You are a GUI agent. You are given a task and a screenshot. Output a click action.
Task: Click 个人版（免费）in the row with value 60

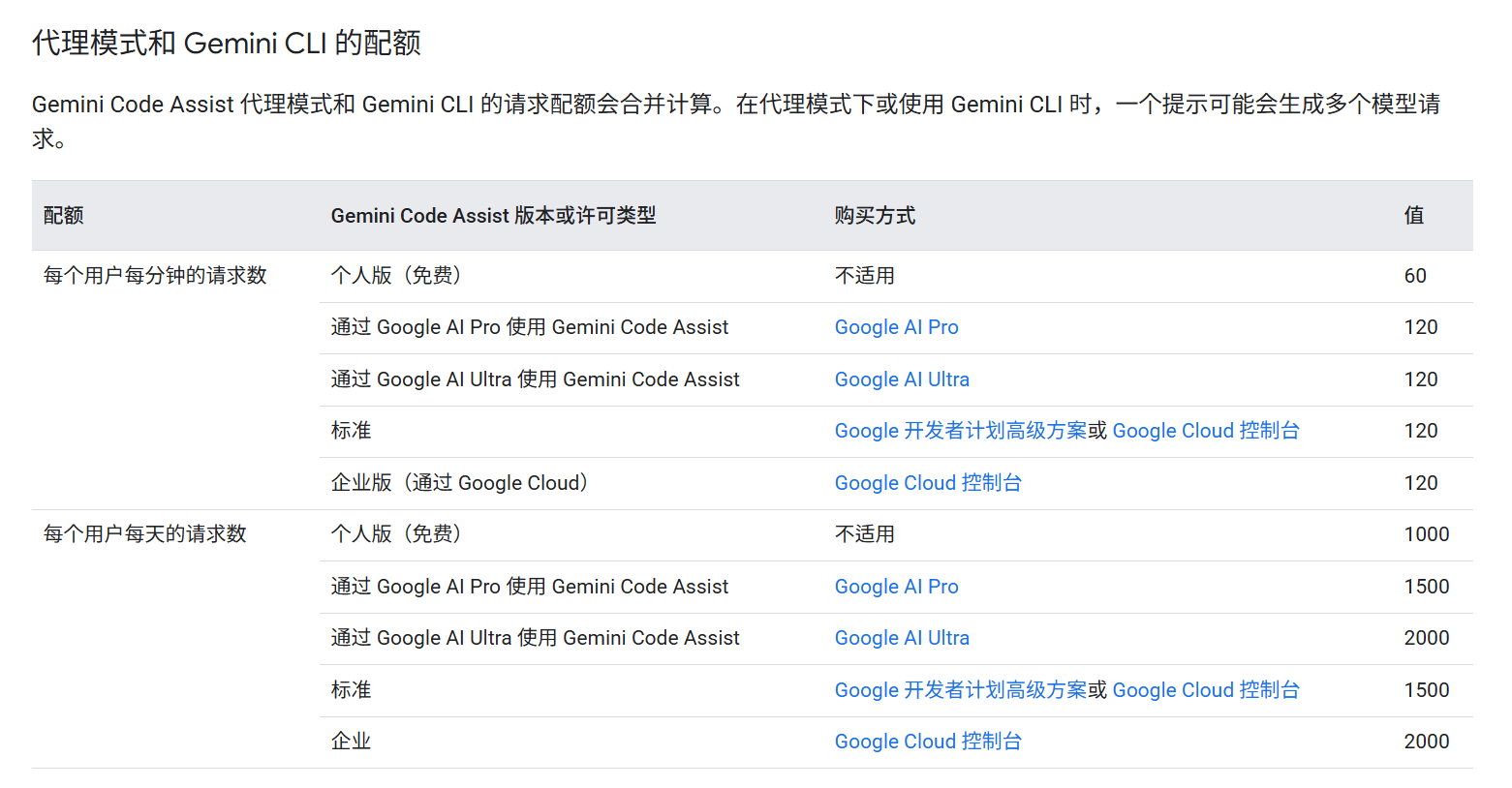(399, 276)
